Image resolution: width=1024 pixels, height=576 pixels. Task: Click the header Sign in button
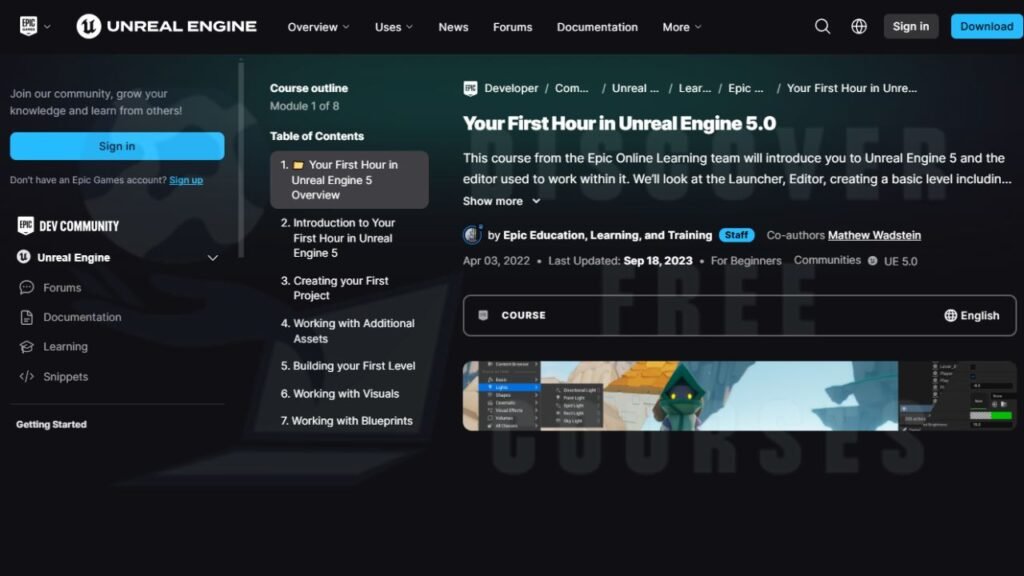[910, 26]
